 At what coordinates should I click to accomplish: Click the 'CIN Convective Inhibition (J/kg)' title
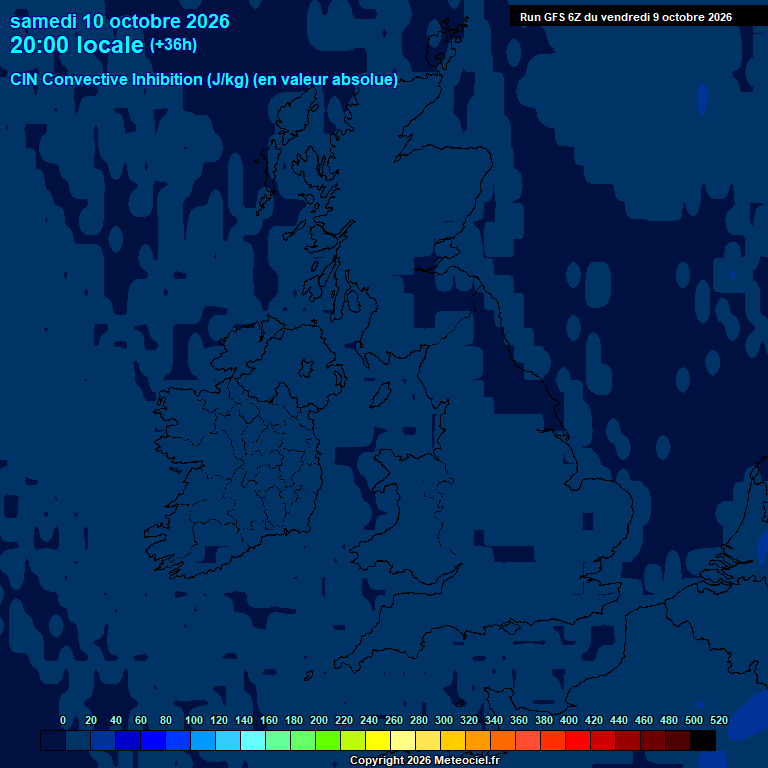pyautogui.click(x=130, y=79)
